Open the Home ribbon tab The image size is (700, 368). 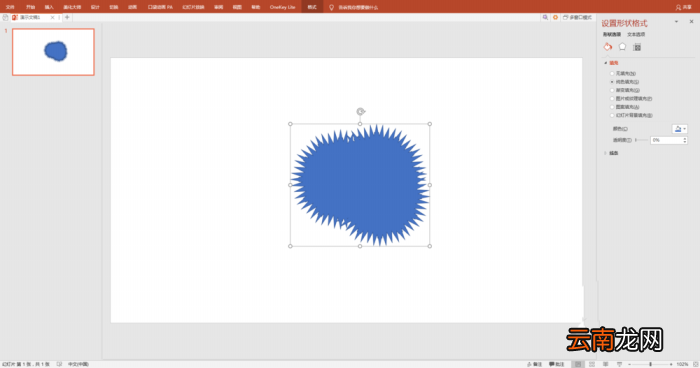(30, 7)
